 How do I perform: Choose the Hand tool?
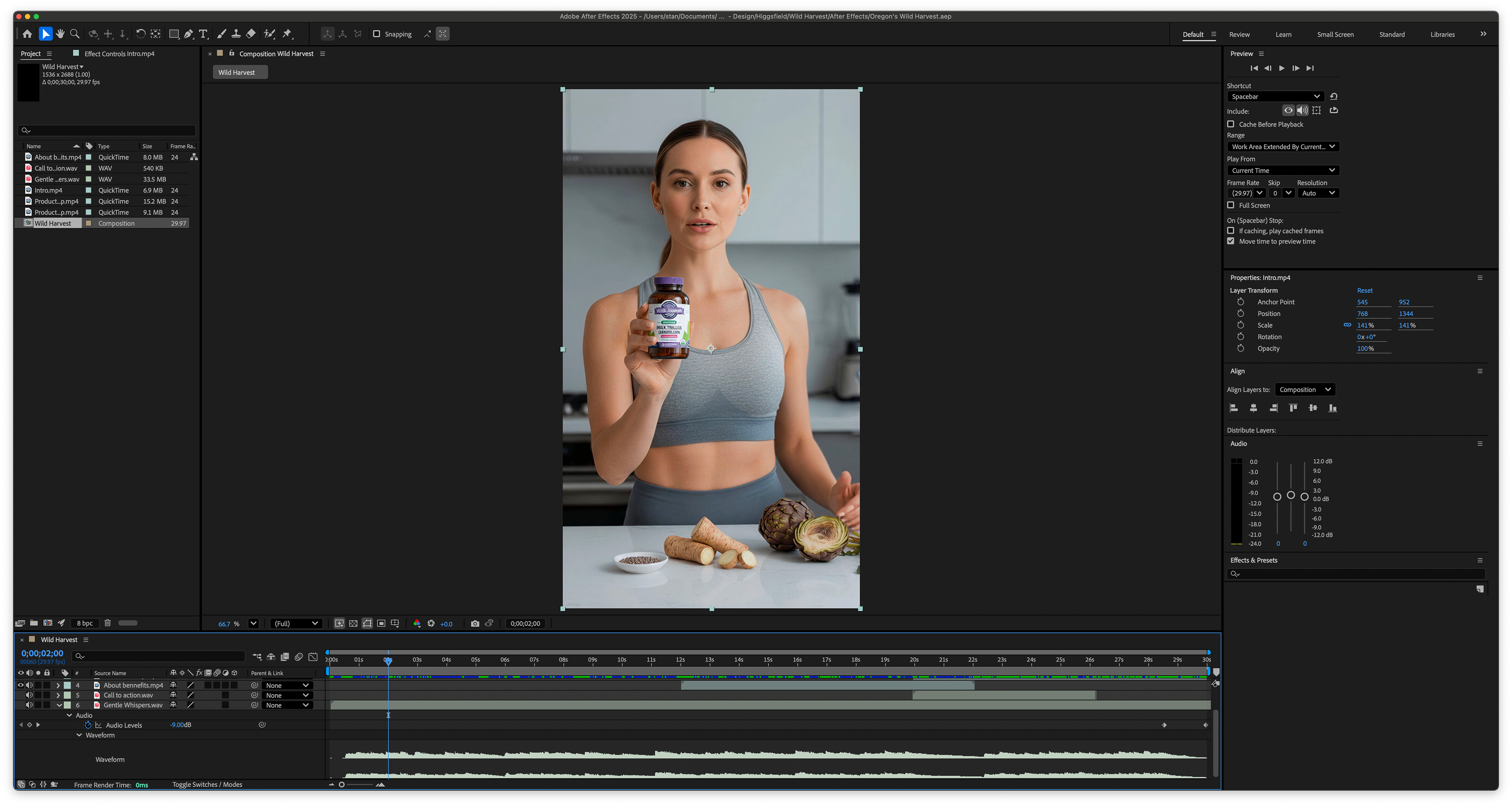click(x=60, y=34)
